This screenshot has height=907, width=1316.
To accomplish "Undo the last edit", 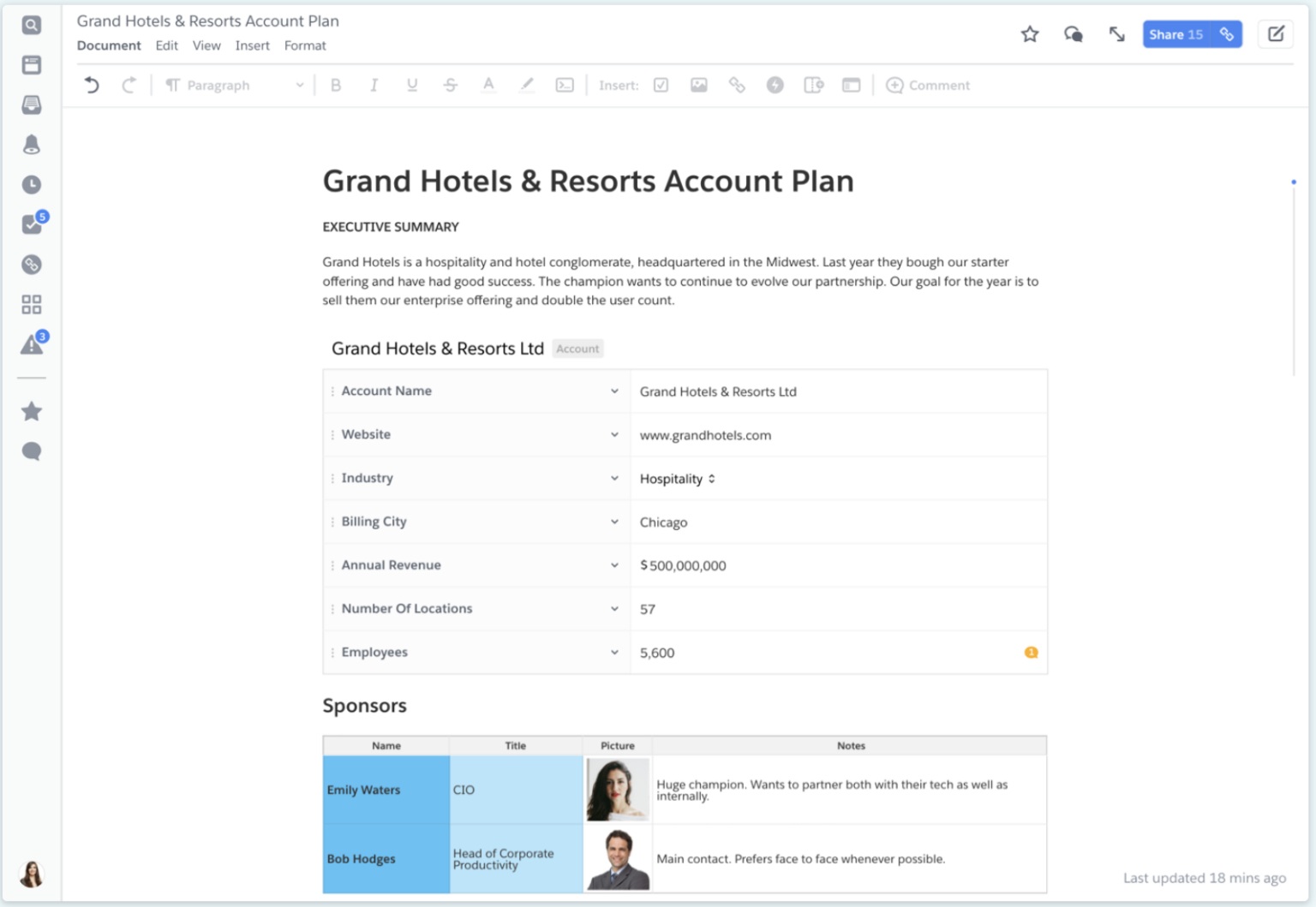I will pos(92,85).
